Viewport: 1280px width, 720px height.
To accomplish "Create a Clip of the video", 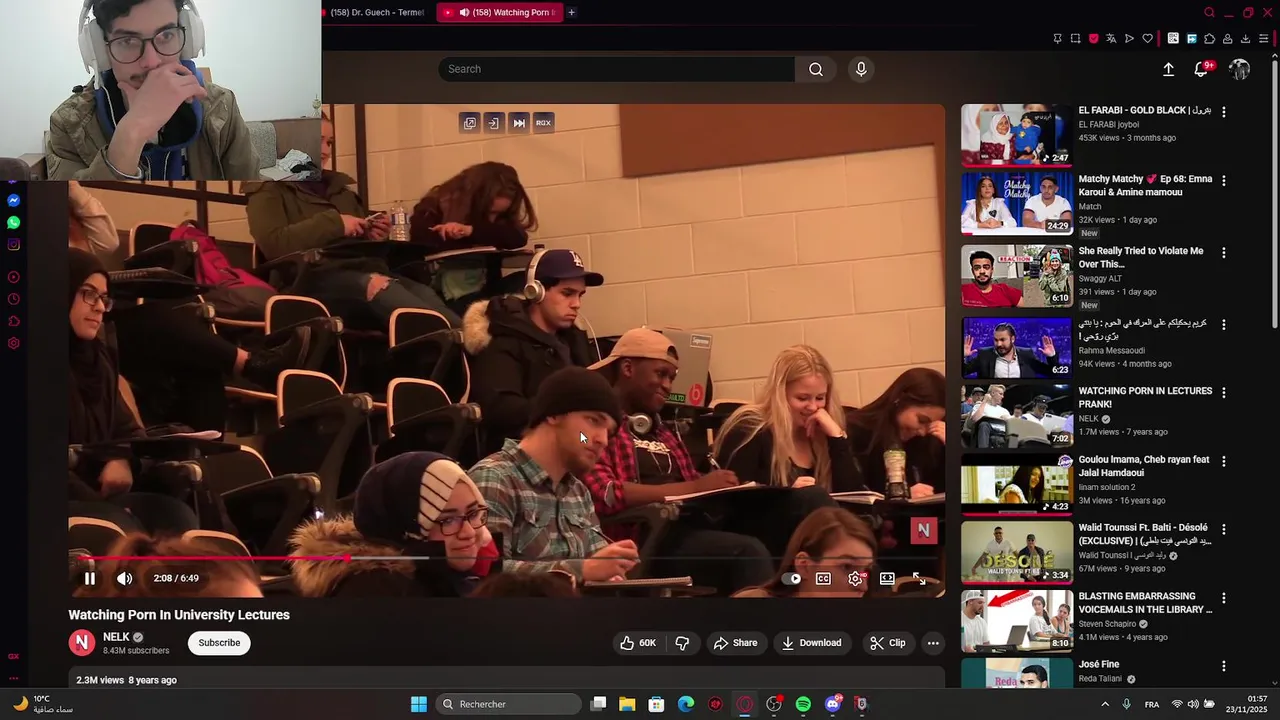I will coord(887,643).
